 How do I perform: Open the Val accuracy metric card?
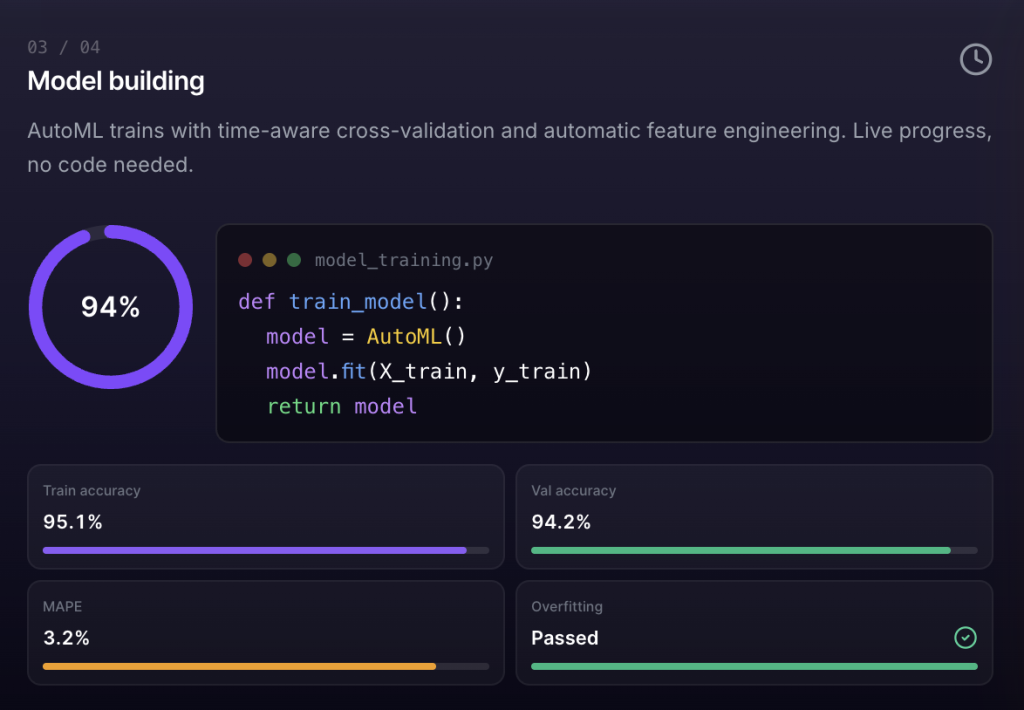pyautogui.click(x=754, y=515)
